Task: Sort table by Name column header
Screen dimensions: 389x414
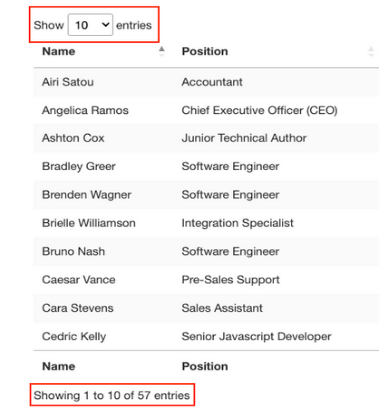Action: pos(59,51)
